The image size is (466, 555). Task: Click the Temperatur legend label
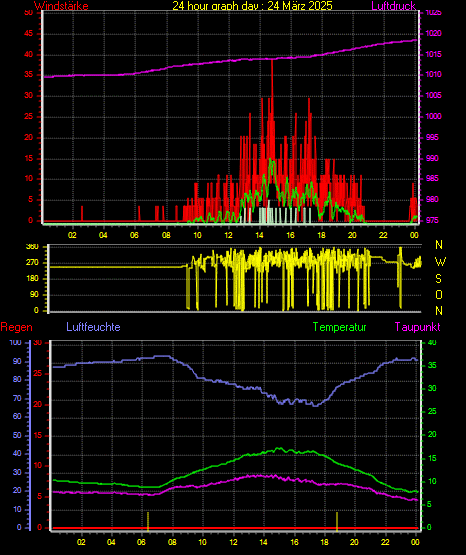click(x=339, y=327)
